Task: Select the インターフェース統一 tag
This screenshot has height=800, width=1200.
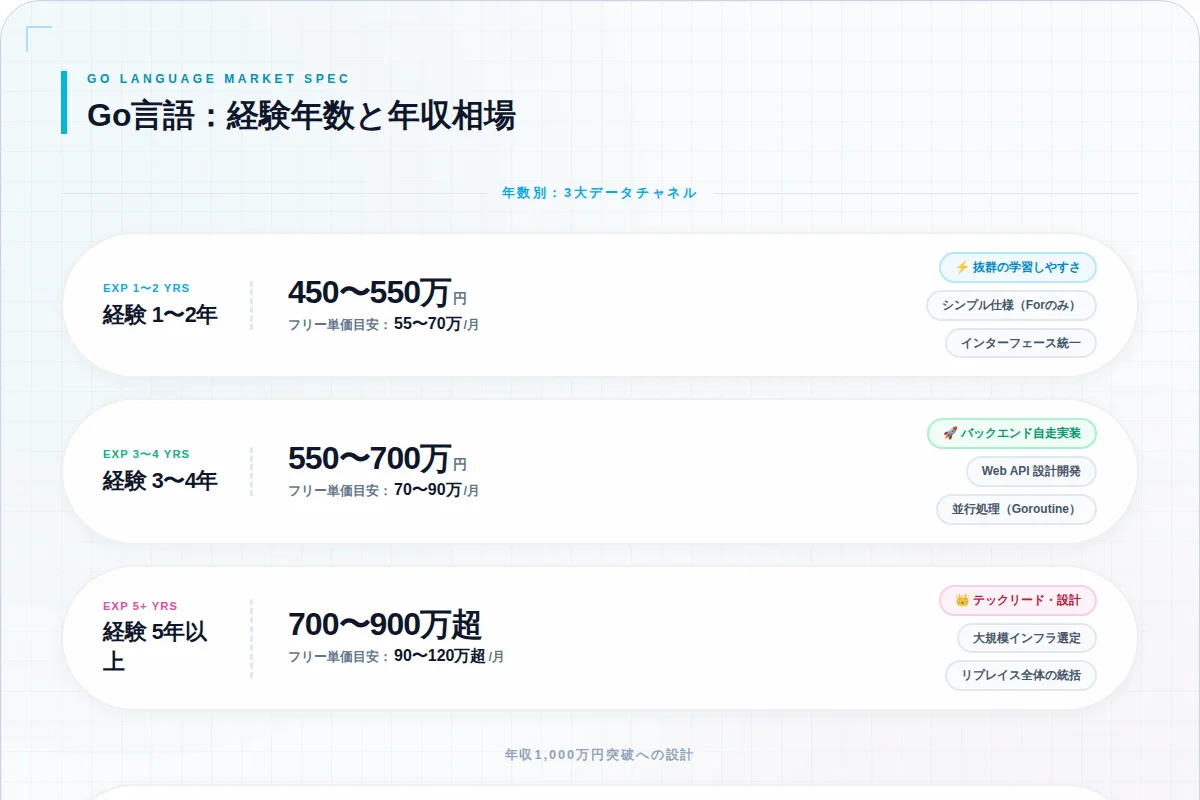Action: [1021, 343]
